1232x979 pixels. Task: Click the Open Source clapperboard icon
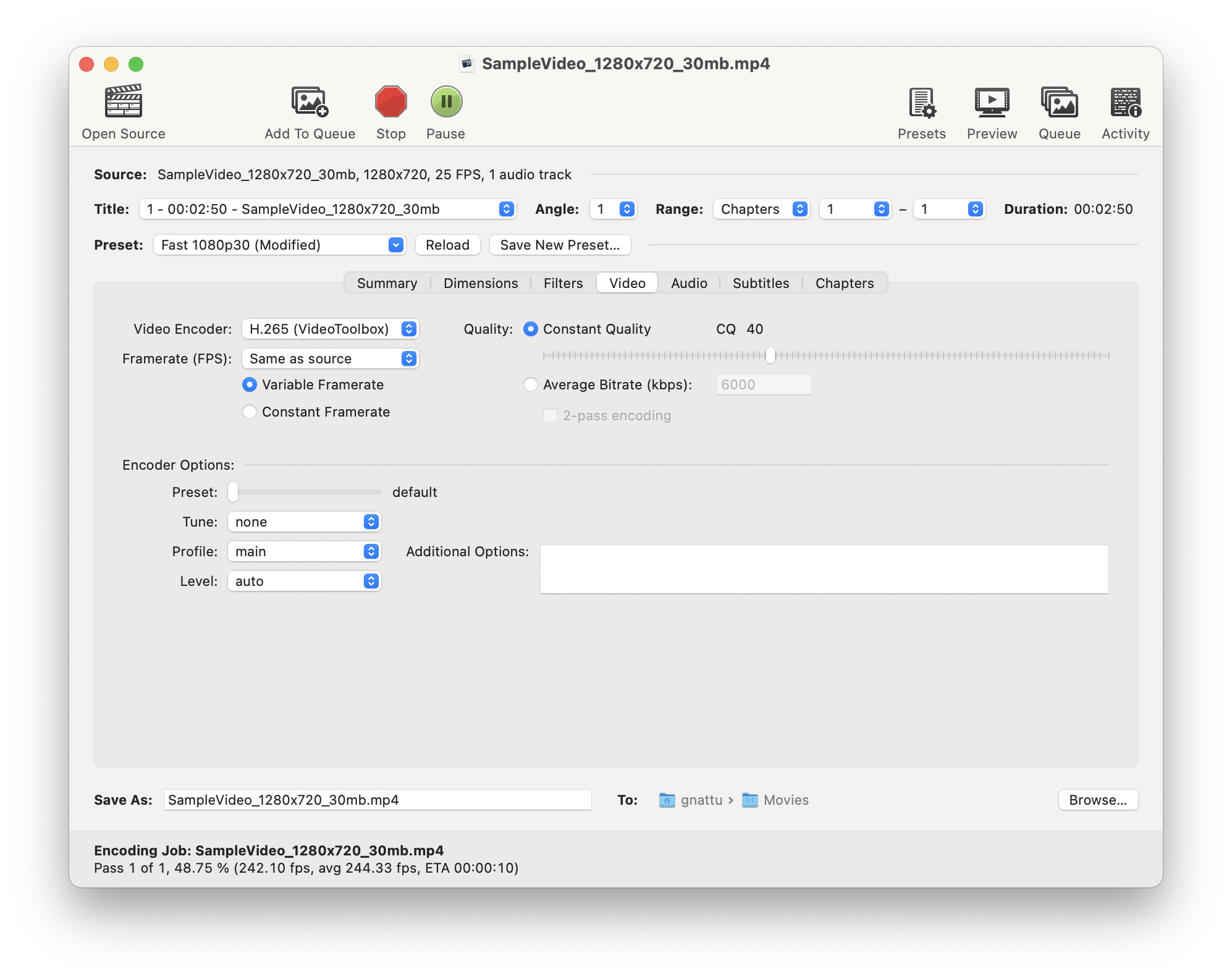coord(124,102)
